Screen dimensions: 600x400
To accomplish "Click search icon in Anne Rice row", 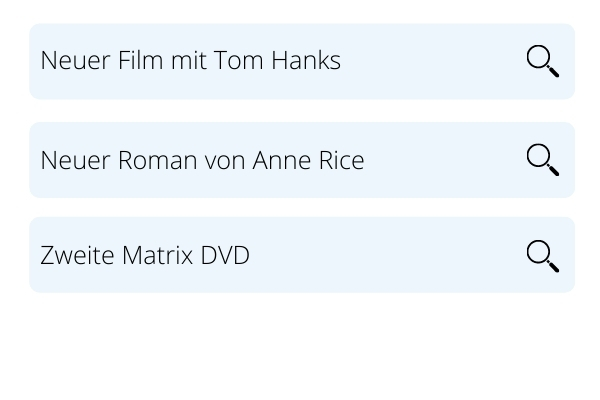I will (x=542, y=160).
